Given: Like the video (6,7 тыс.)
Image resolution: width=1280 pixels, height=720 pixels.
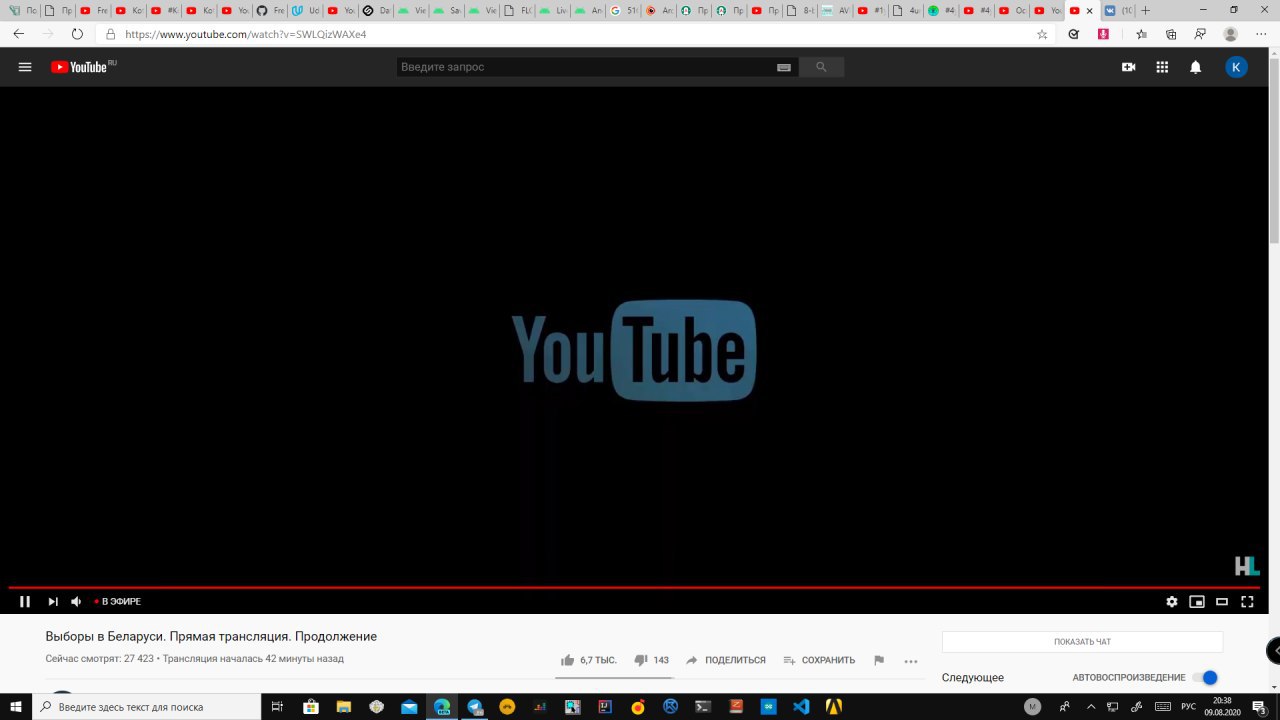Looking at the screenshot, I should pos(589,660).
